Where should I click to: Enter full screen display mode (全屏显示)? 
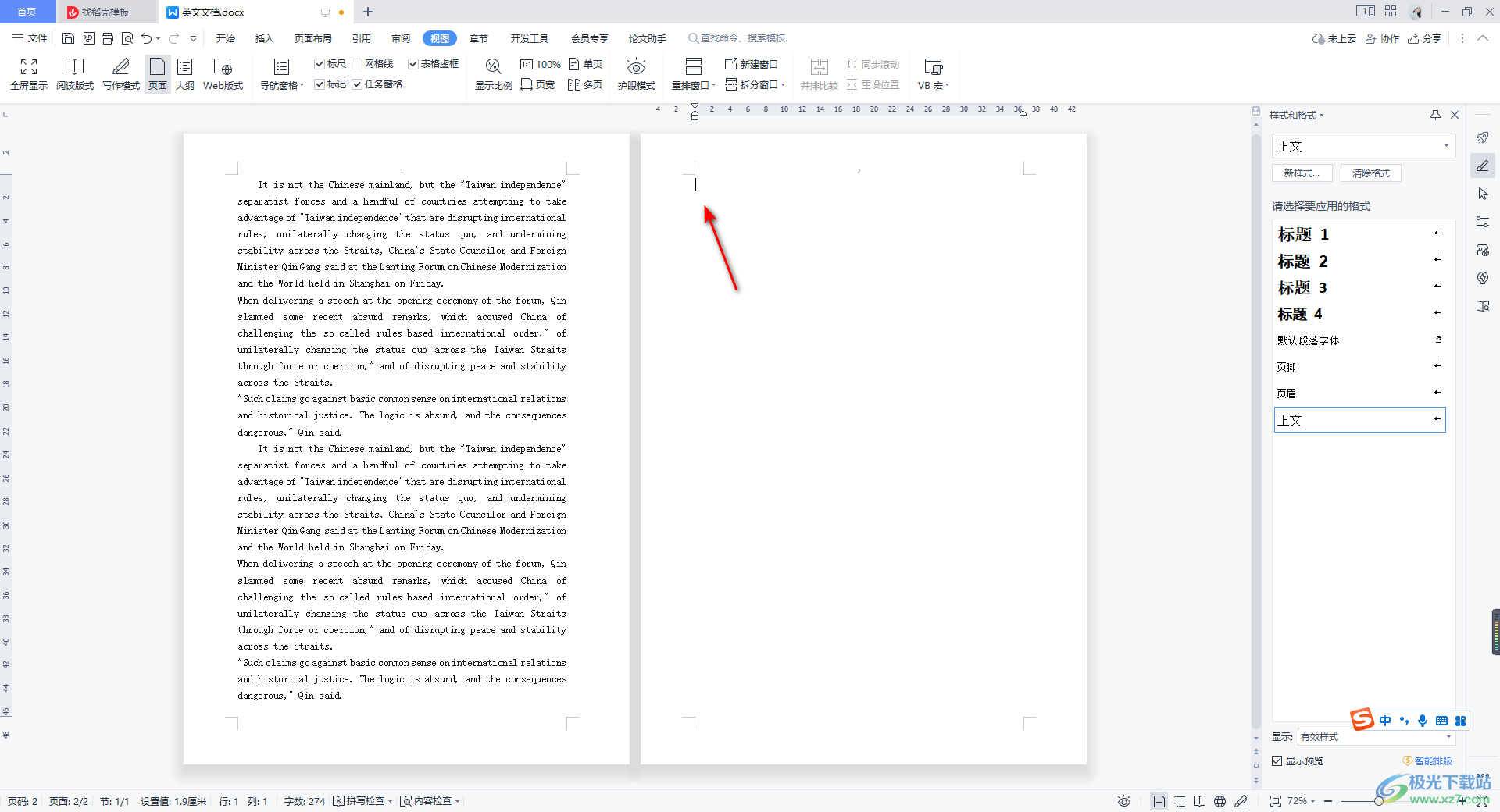click(29, 75)
